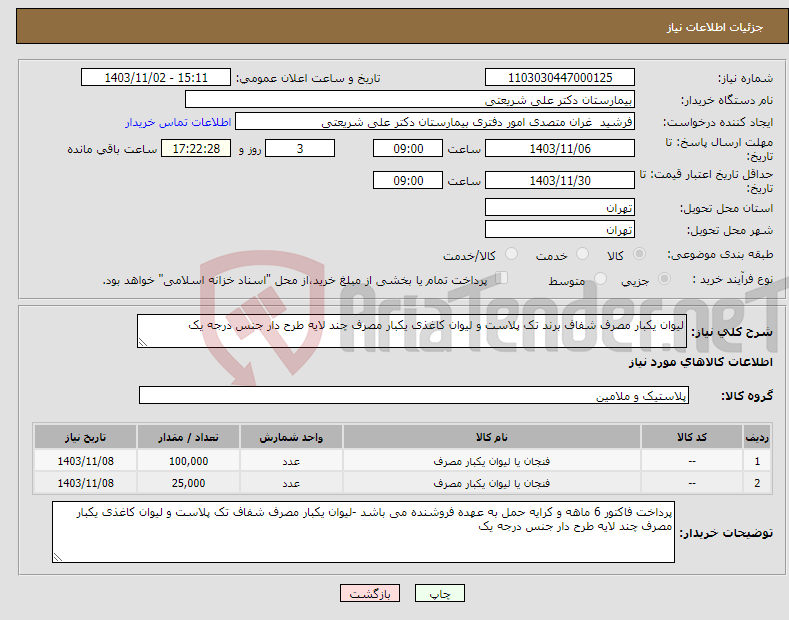The image size is (789, 620).
Task: Click the جزئیات اطلاعات نیاز header title
Action: click(715, 27)
